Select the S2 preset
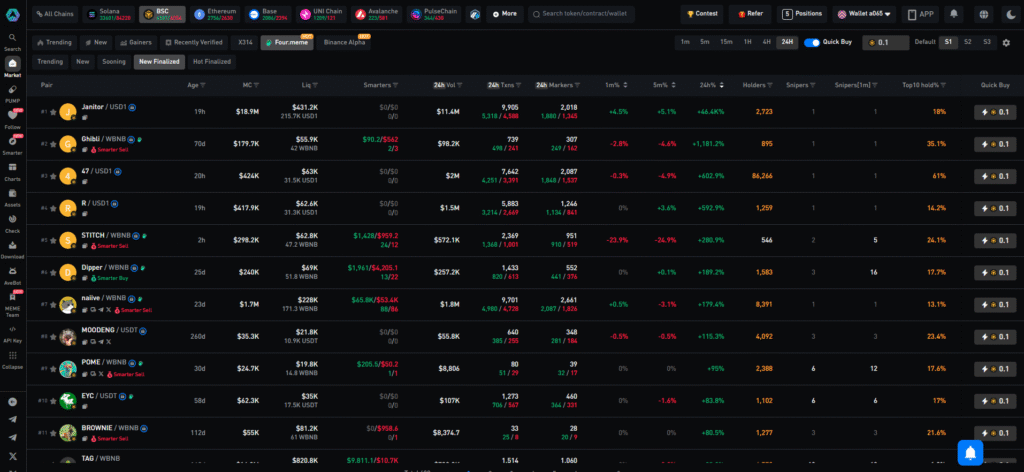 (x=968, y=42)
